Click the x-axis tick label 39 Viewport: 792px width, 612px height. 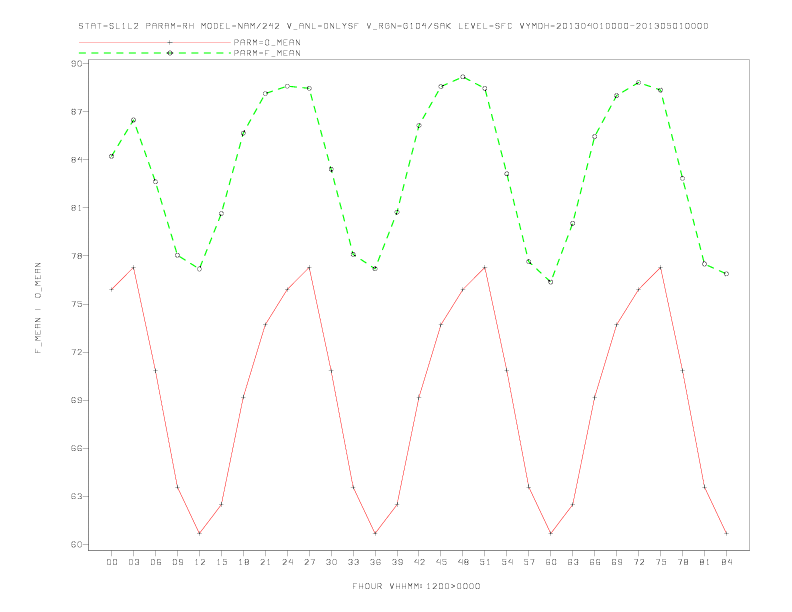click(x=397, y=562)
